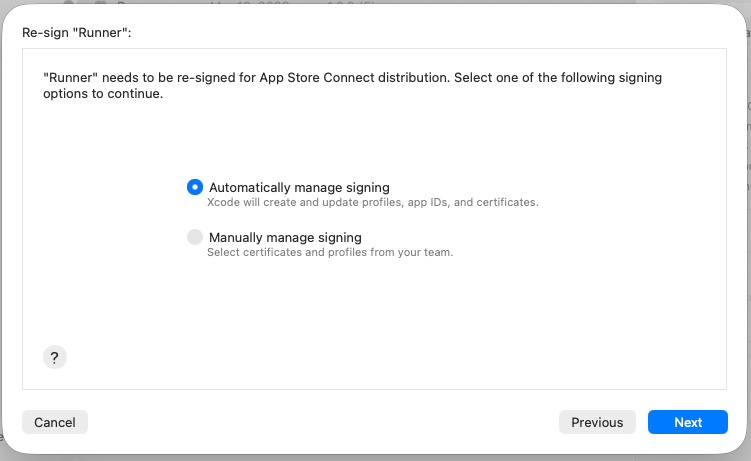Enable automatic signing management option
This screenshot has width=751, height=461.
pyautogui.click(x=195, y=187)
